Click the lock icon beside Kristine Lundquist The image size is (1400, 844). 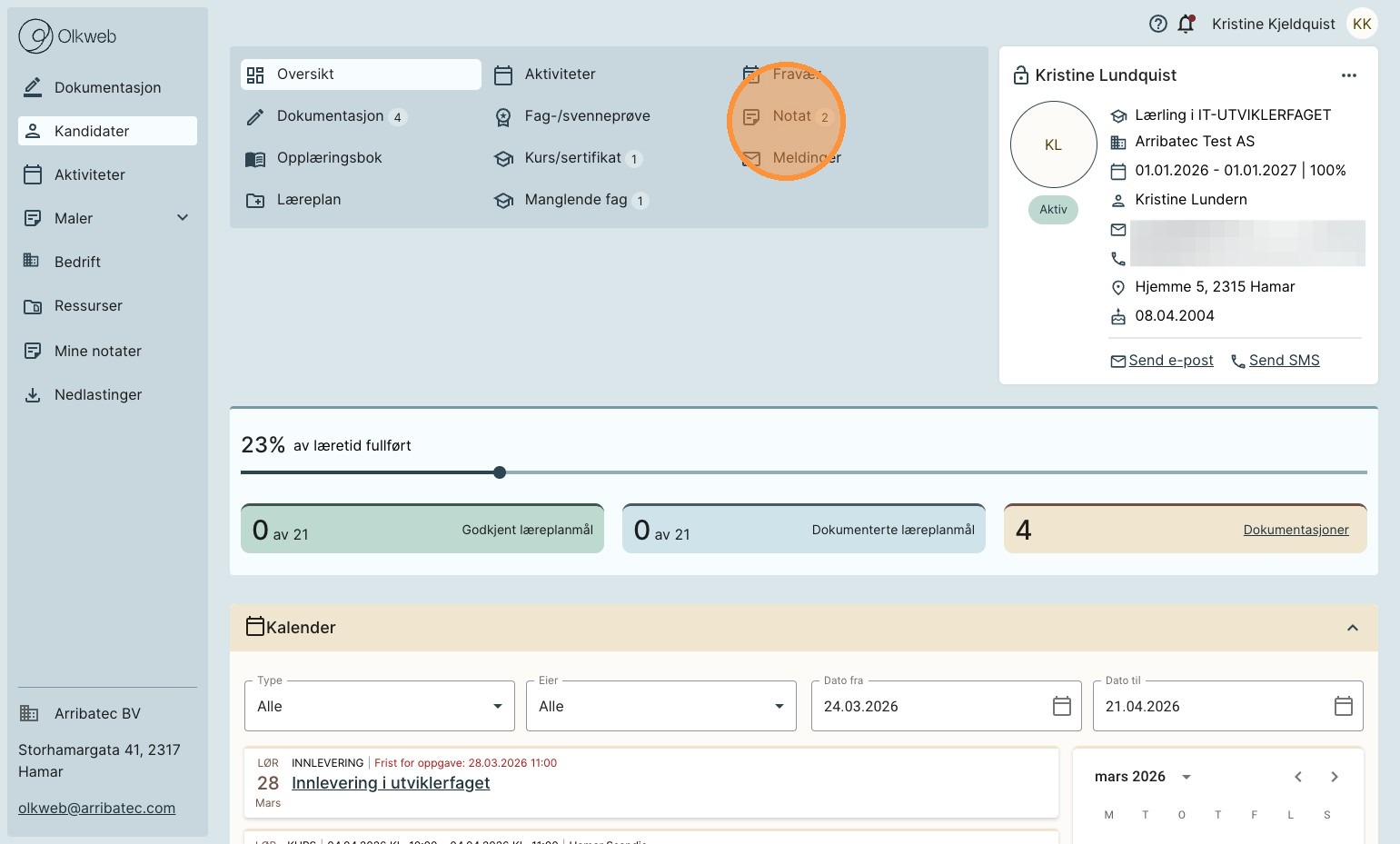click(x=1021, y=75)
